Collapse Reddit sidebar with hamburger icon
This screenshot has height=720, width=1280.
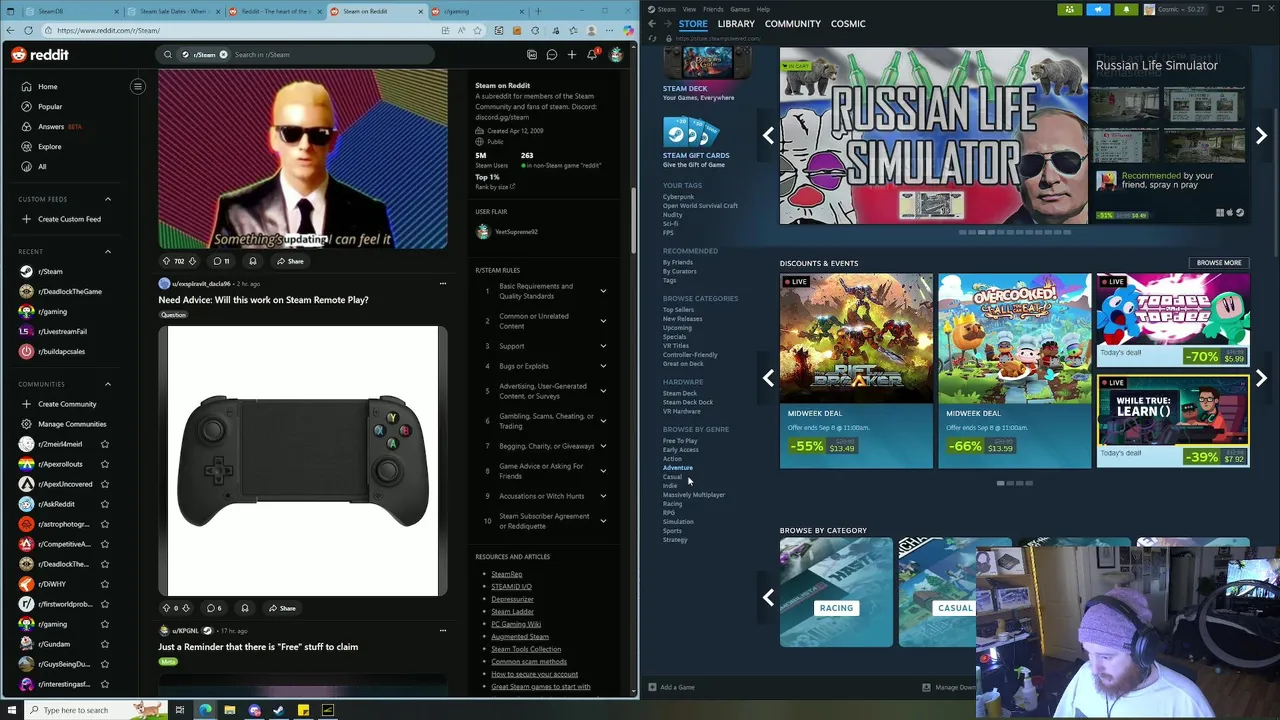point(138,87)
